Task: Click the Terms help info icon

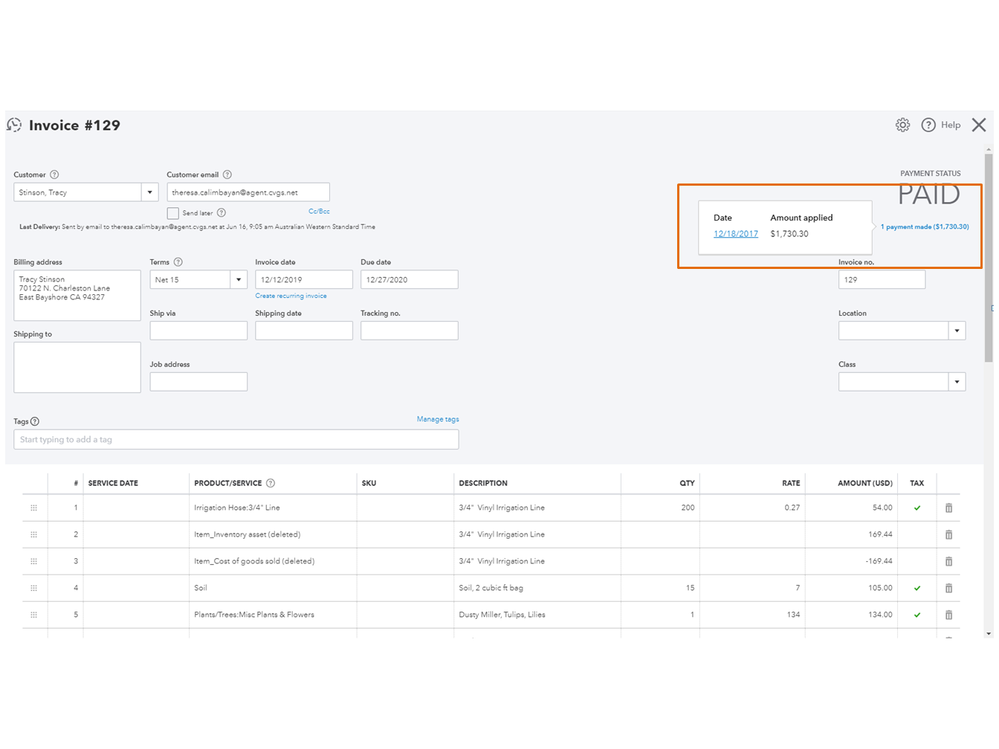Action: pos(178,262)
